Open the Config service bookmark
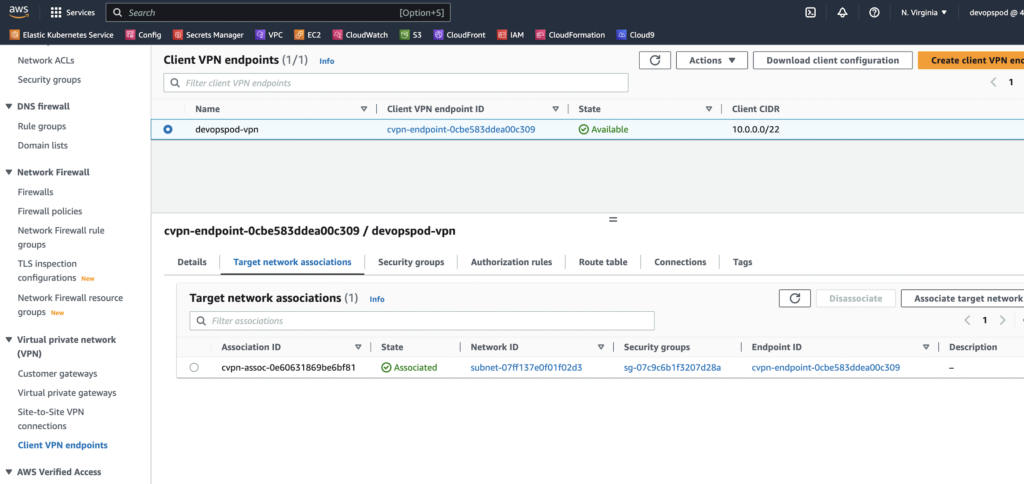Viewport: 1024px width, 484px height. (144, 35)
